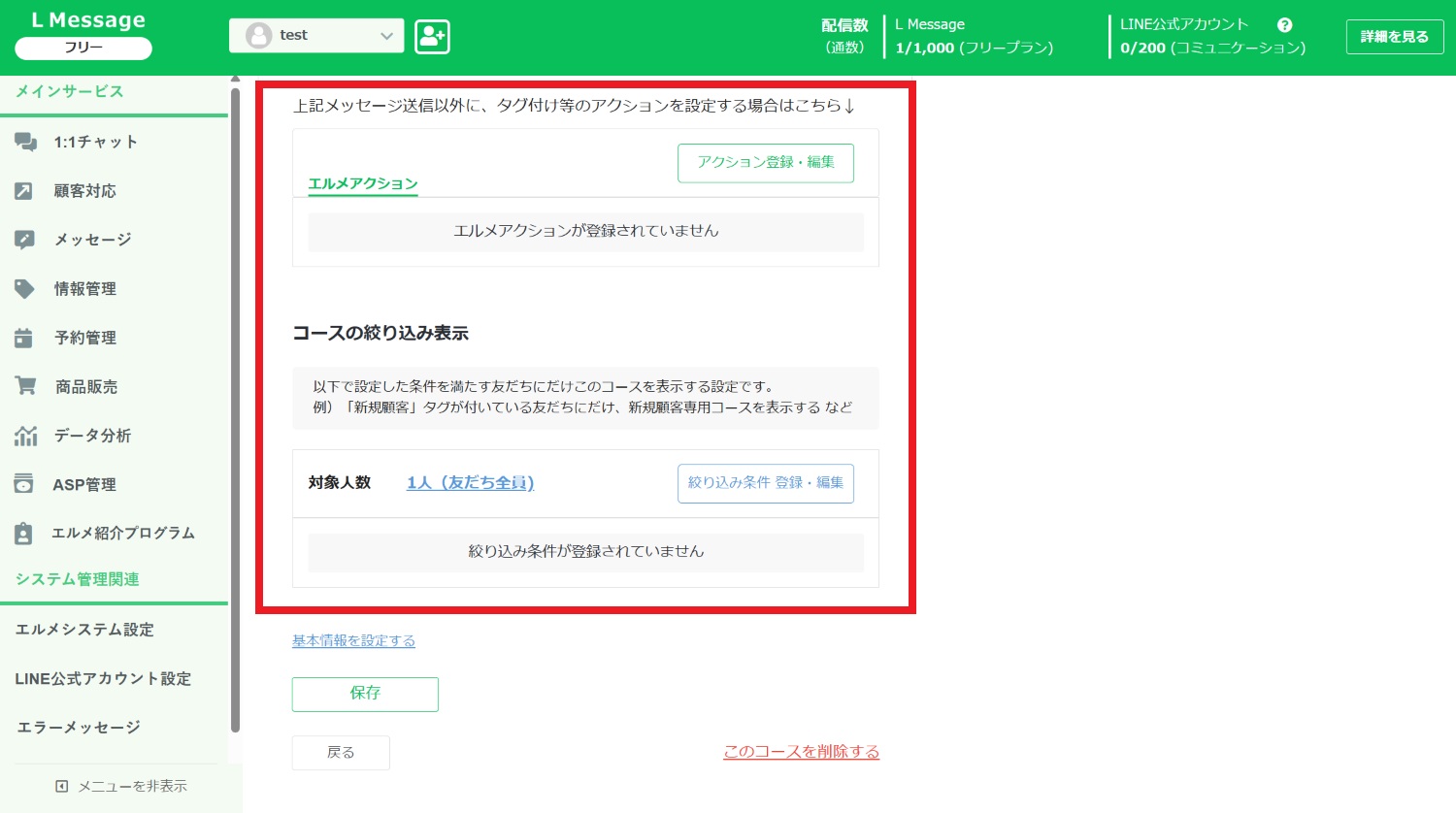The image size is (1456, 813).
Task: Click アクション登録・編集 button
Action: click(766, 163)
